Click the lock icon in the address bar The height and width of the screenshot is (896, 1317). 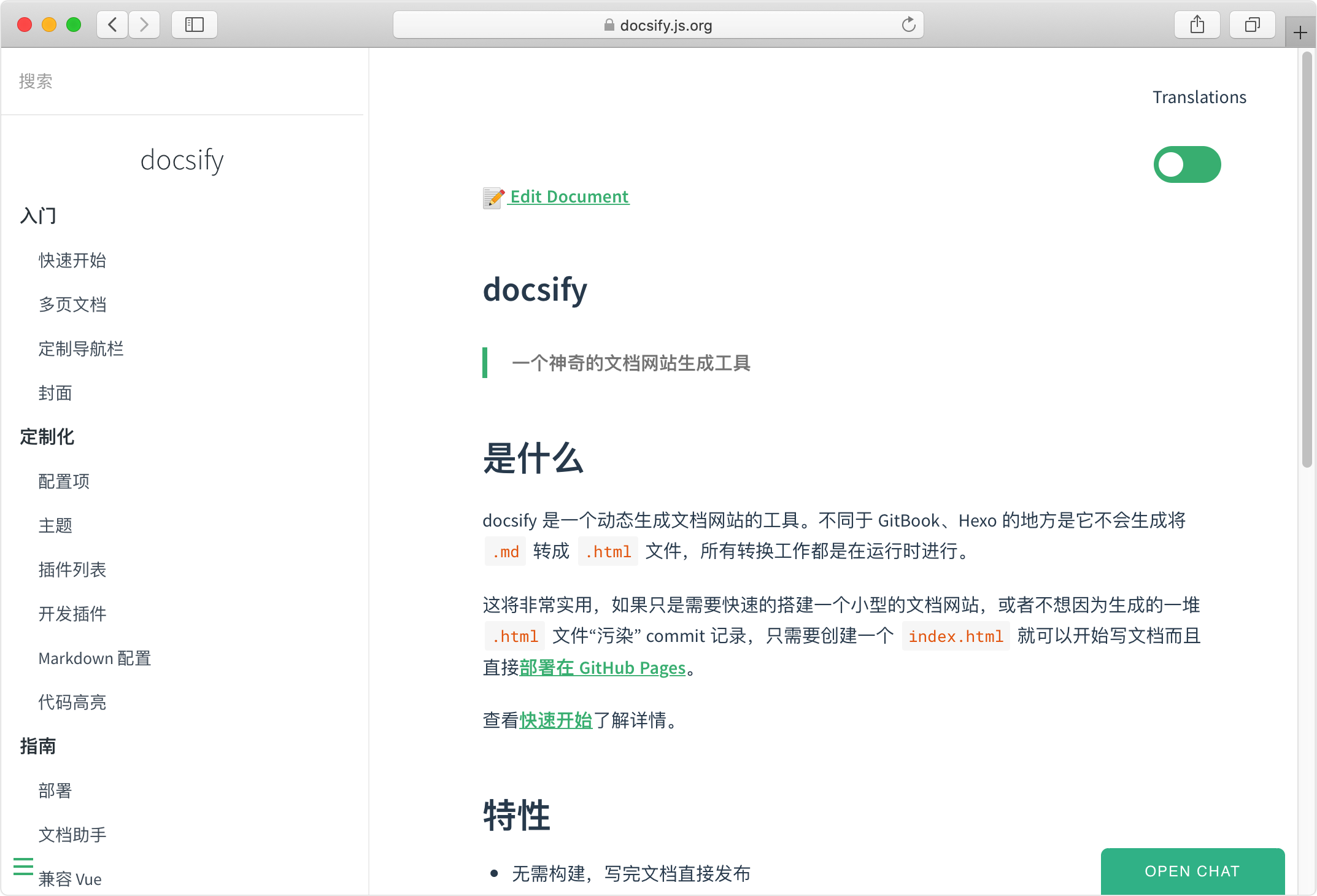(609, 25)
